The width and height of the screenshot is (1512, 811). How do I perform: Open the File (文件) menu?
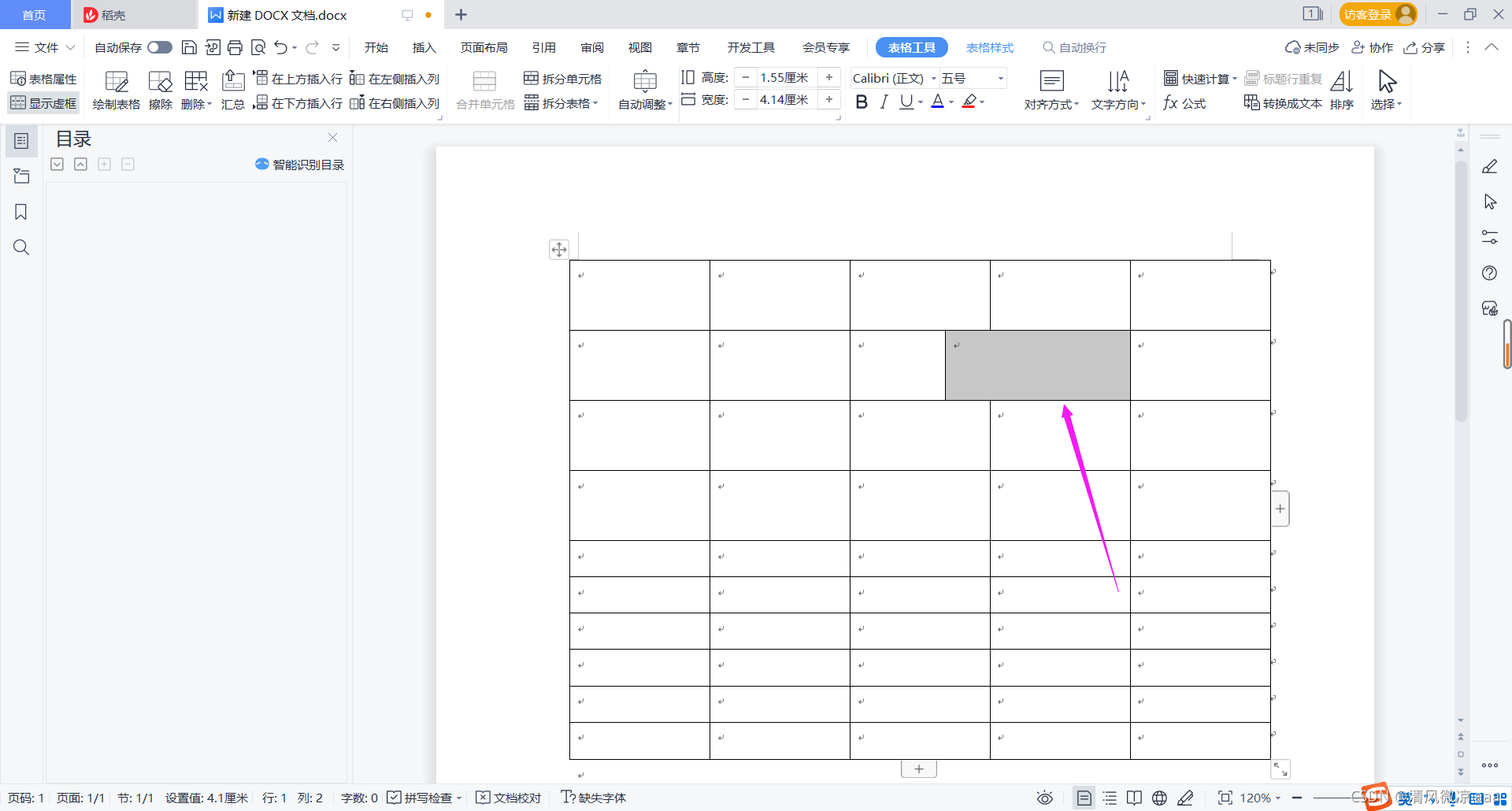[x=45, y=47]
